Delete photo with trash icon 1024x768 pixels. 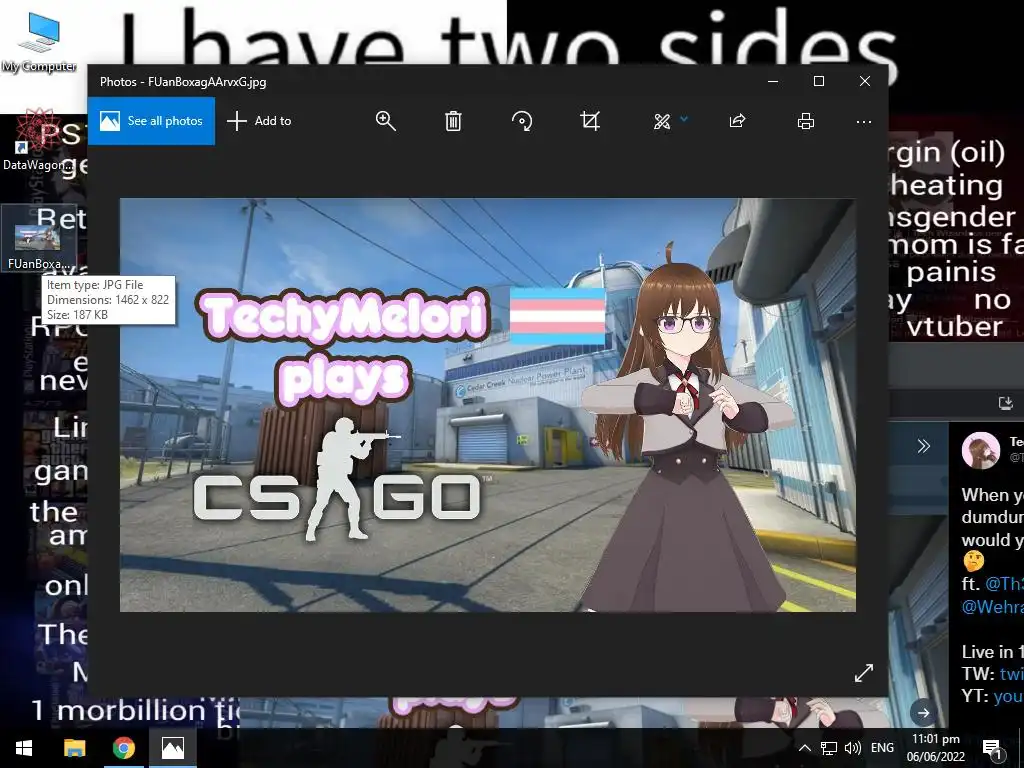(x=453, y=121)
